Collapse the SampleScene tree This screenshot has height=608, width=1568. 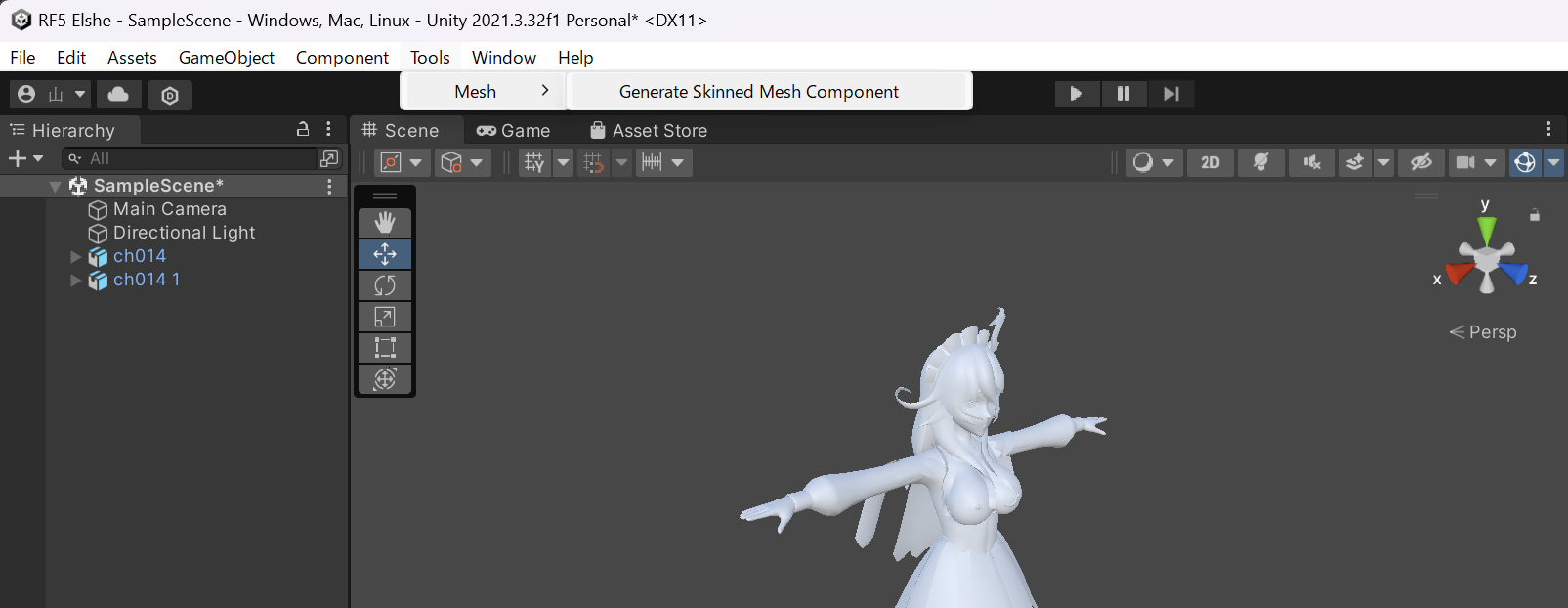point(56,186)
